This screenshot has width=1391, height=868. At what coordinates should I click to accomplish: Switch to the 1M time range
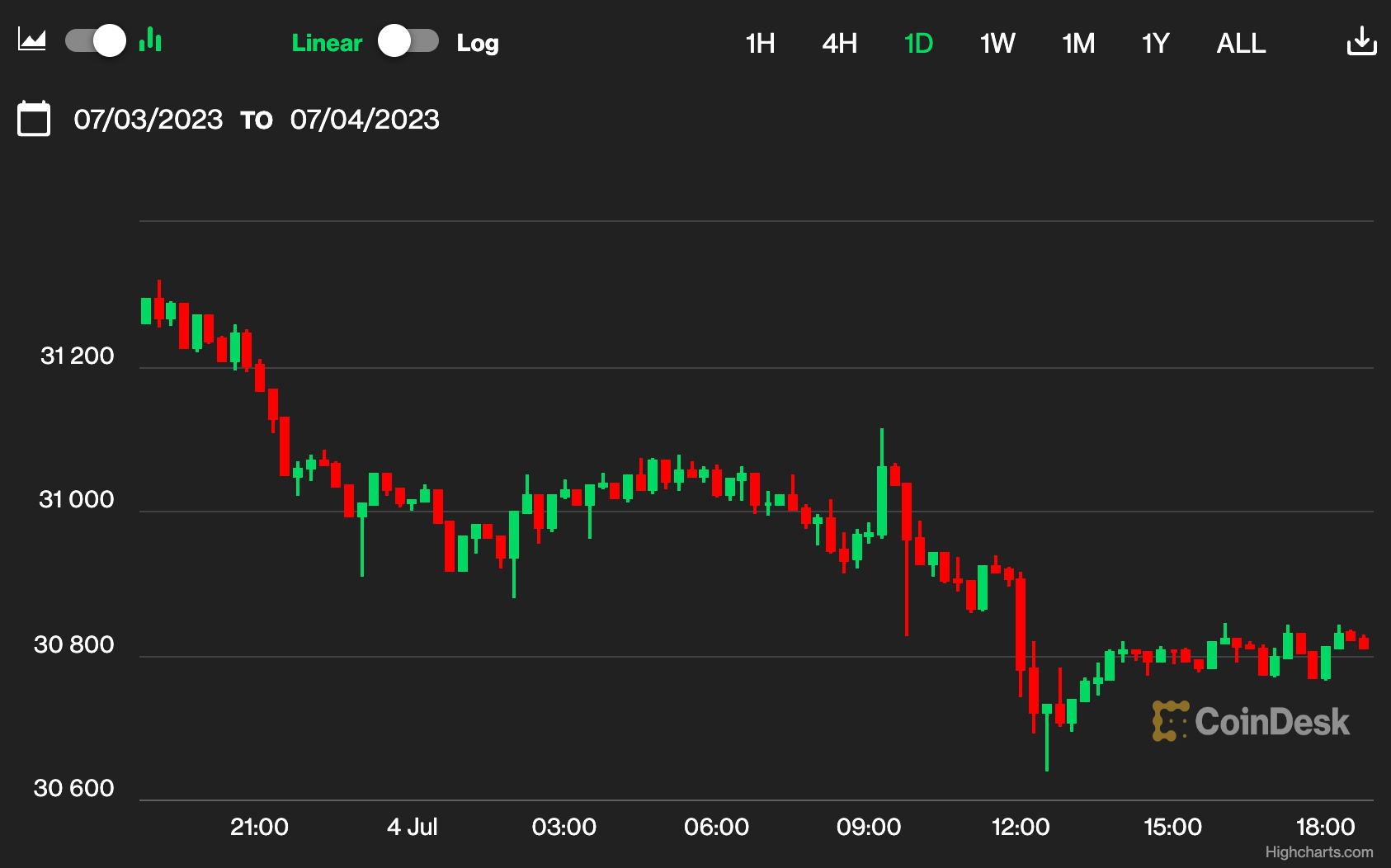[1078, 43]
